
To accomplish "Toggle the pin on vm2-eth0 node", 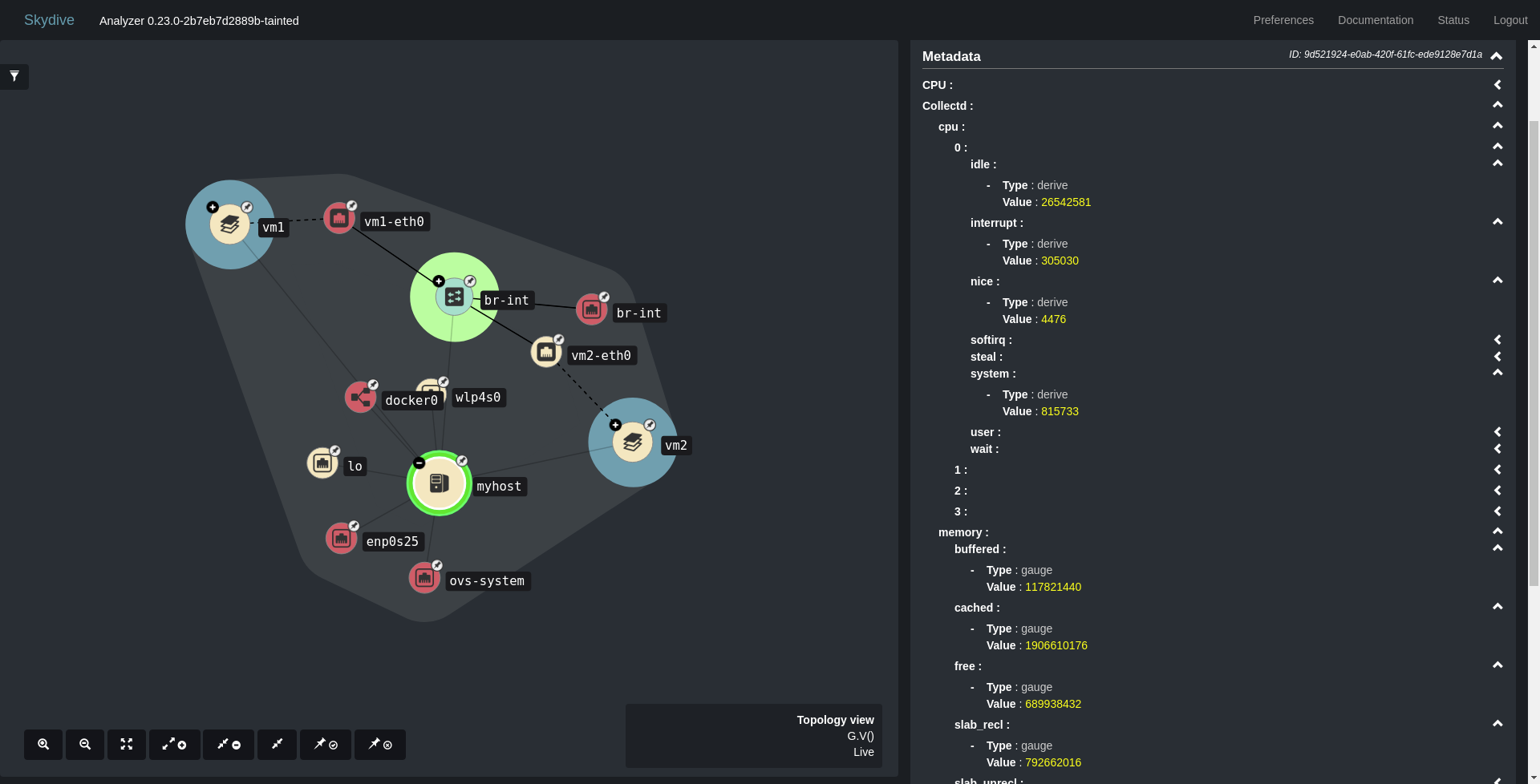I will [x=559, y=339].
